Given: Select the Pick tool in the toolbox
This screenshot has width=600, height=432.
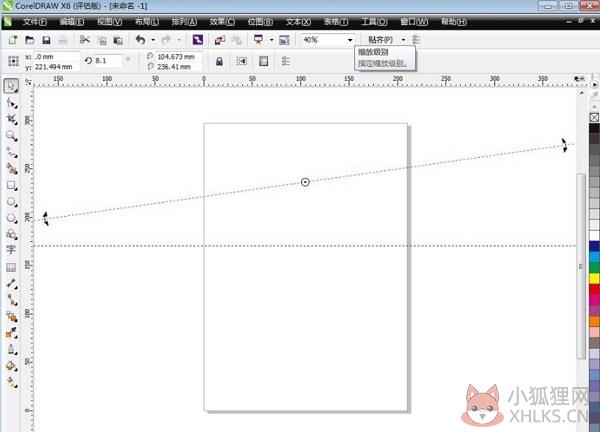Looking at the screenshot, I should tap(11, 86).
